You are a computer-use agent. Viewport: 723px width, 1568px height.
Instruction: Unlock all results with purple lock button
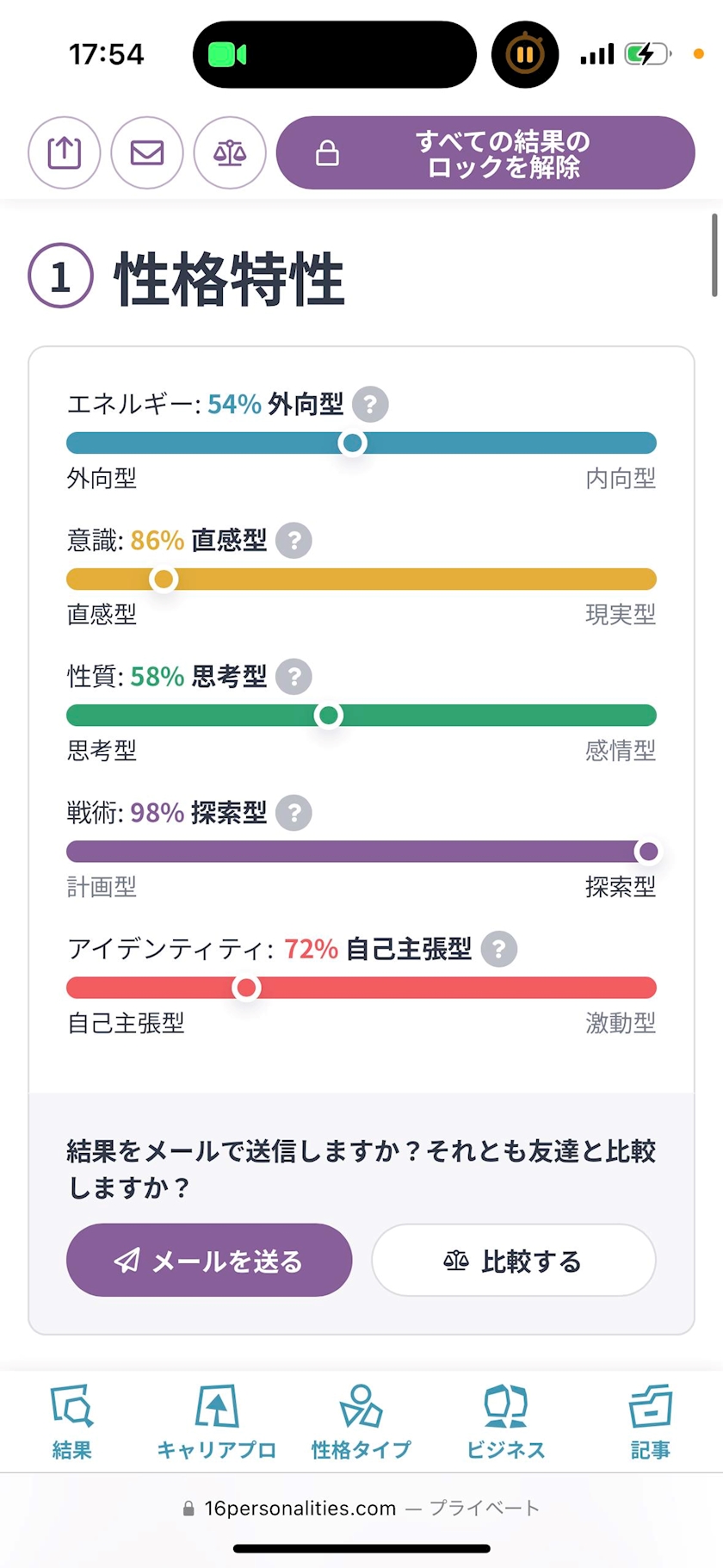point(485,153)
